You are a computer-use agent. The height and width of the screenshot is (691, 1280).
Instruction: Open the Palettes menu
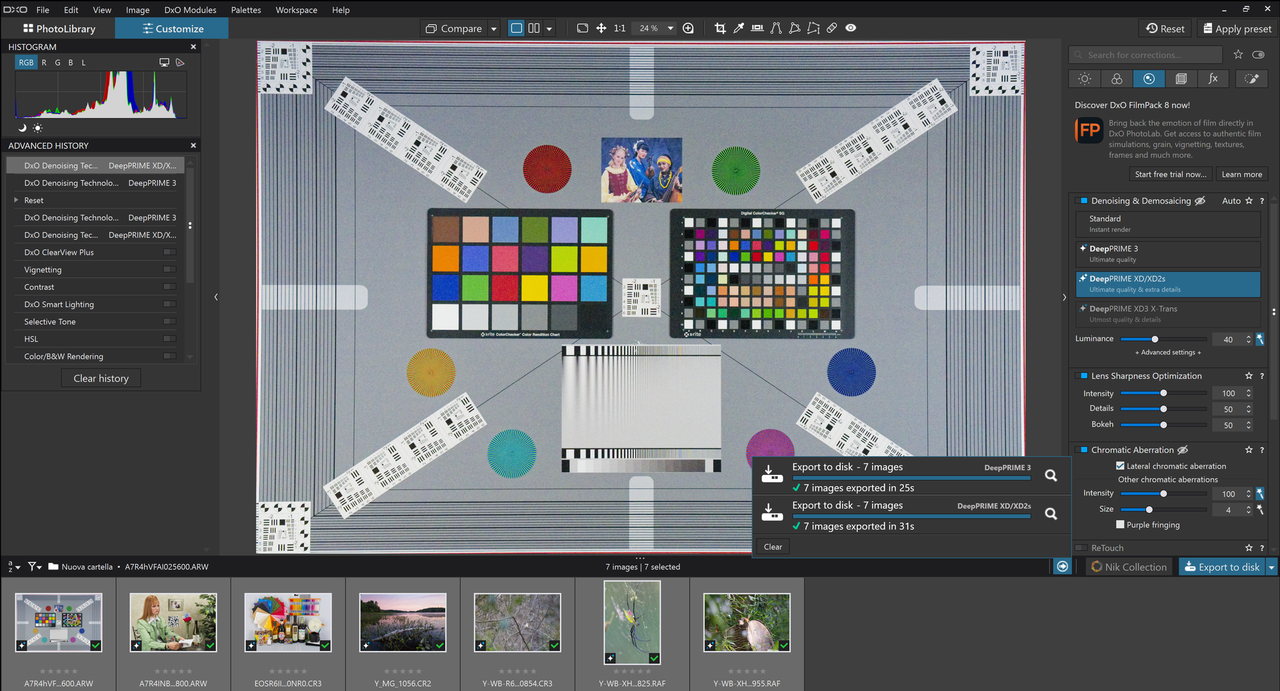[246, 10]
